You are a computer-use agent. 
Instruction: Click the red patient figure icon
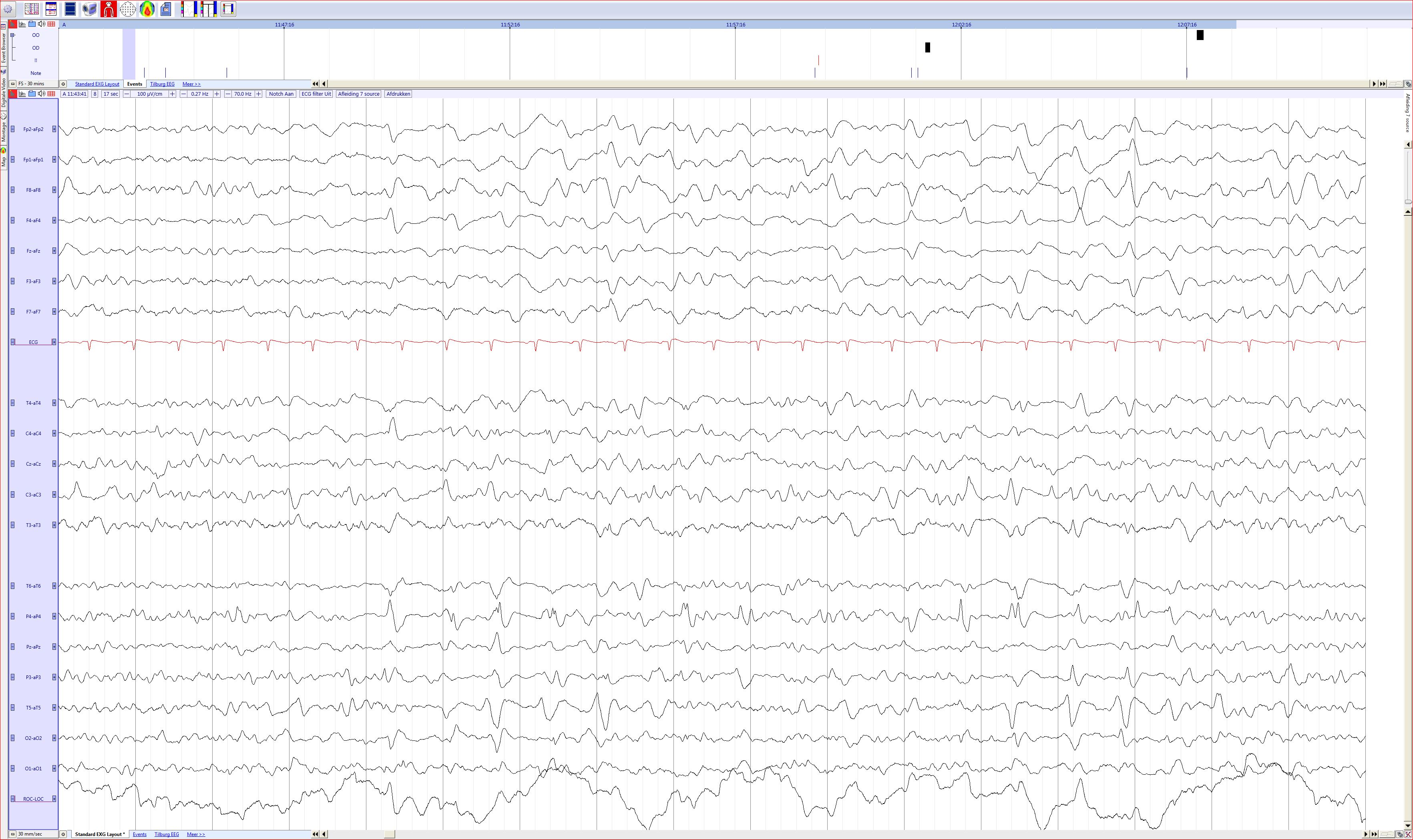[109, 9]
